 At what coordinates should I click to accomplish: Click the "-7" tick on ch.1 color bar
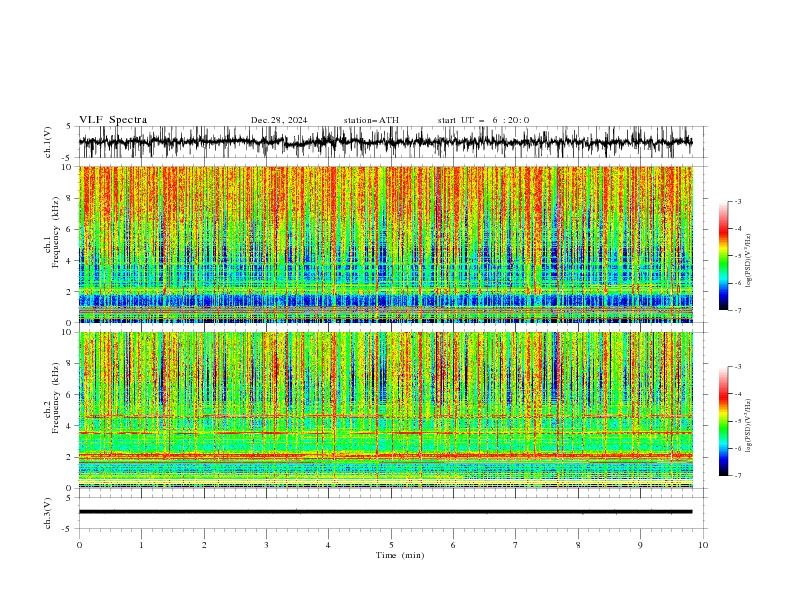click(x=738, y=311)
